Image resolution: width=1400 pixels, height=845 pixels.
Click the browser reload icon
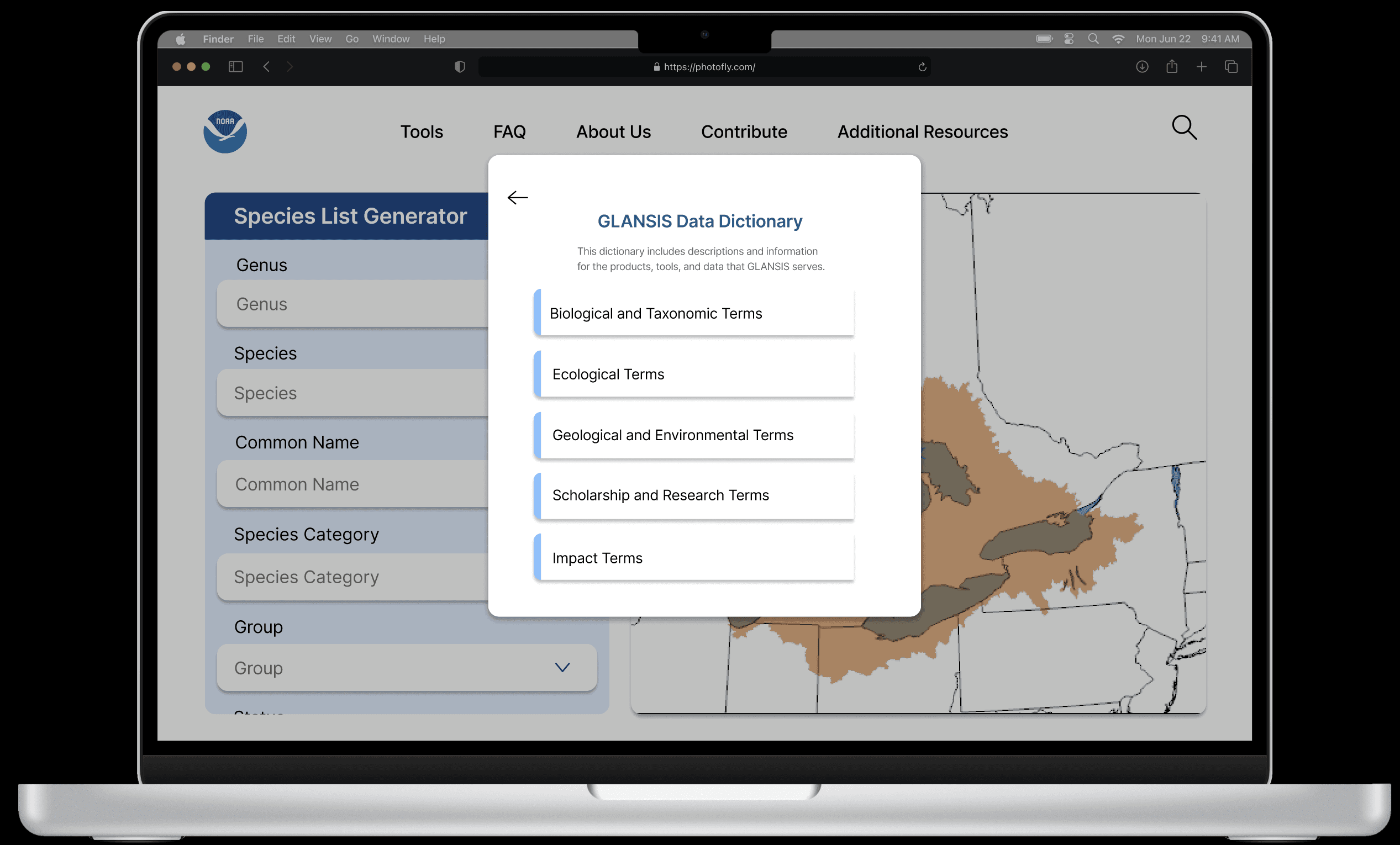(922, 67)
